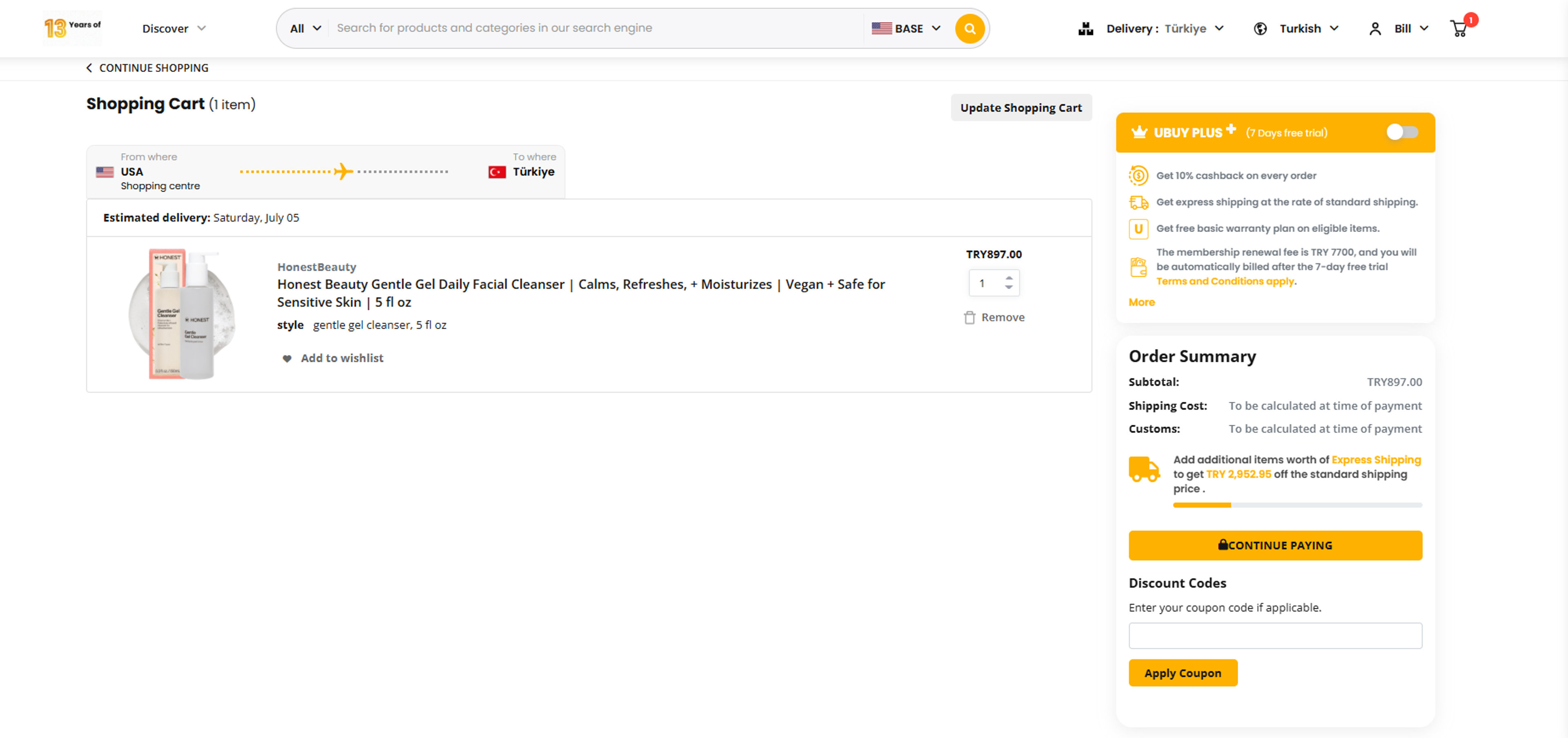Expand the Discover menu
This screenshot has width=1568, height=738.
(174, 29)
